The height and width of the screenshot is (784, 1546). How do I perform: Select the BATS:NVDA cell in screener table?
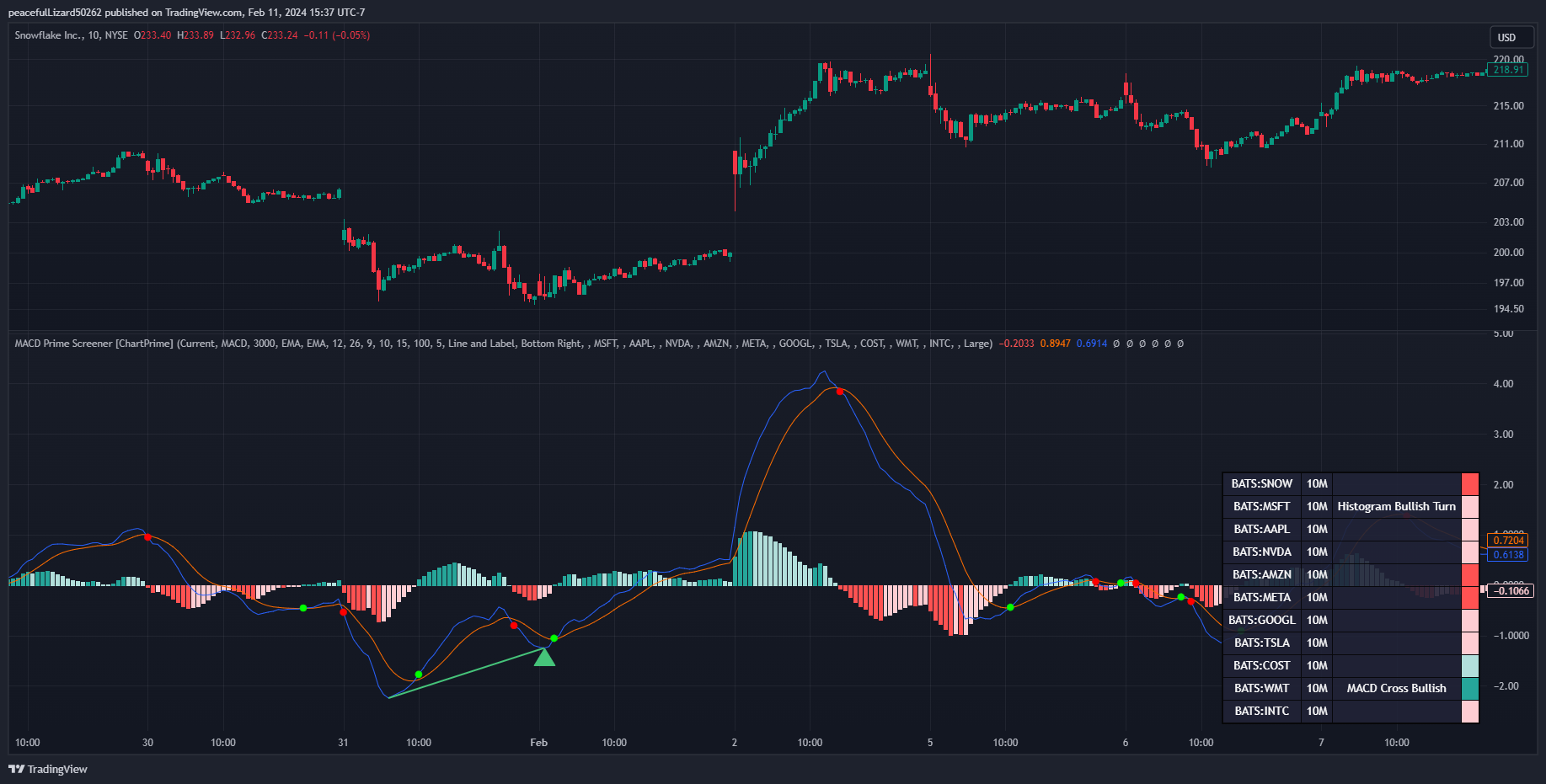tap(1261, 552)
